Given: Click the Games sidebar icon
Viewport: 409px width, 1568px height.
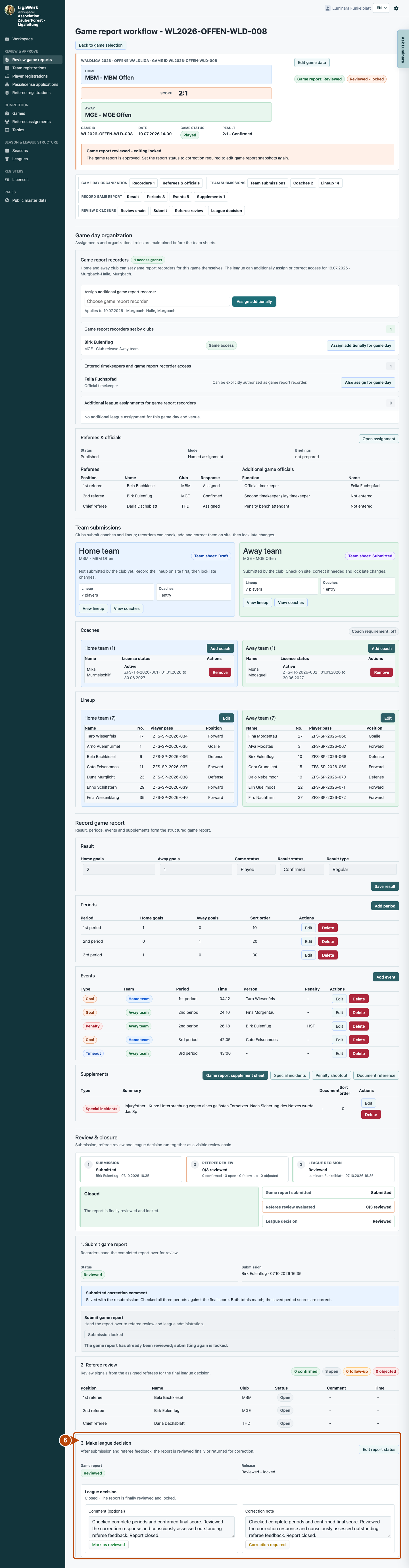Looking at the screenshot, I should pyautogui.click(x=7, y=113).
